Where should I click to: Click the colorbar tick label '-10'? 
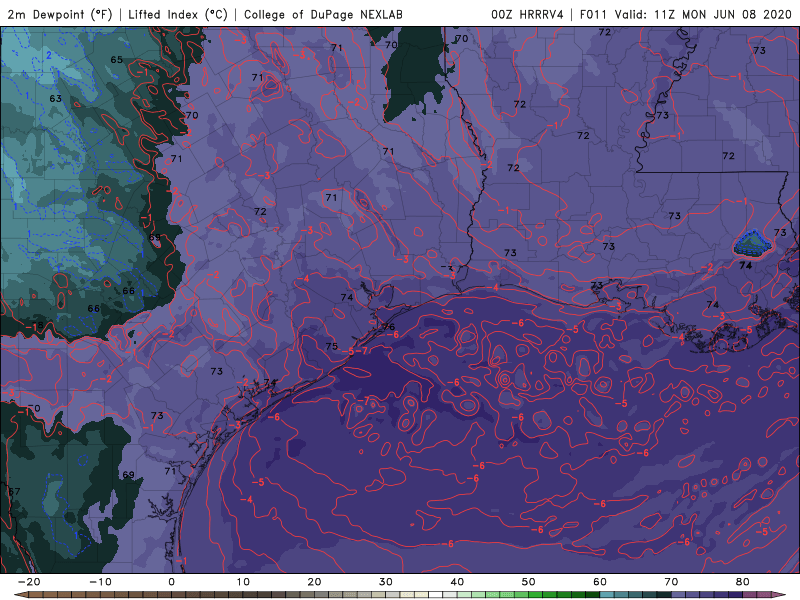click(x=100, y=582)
